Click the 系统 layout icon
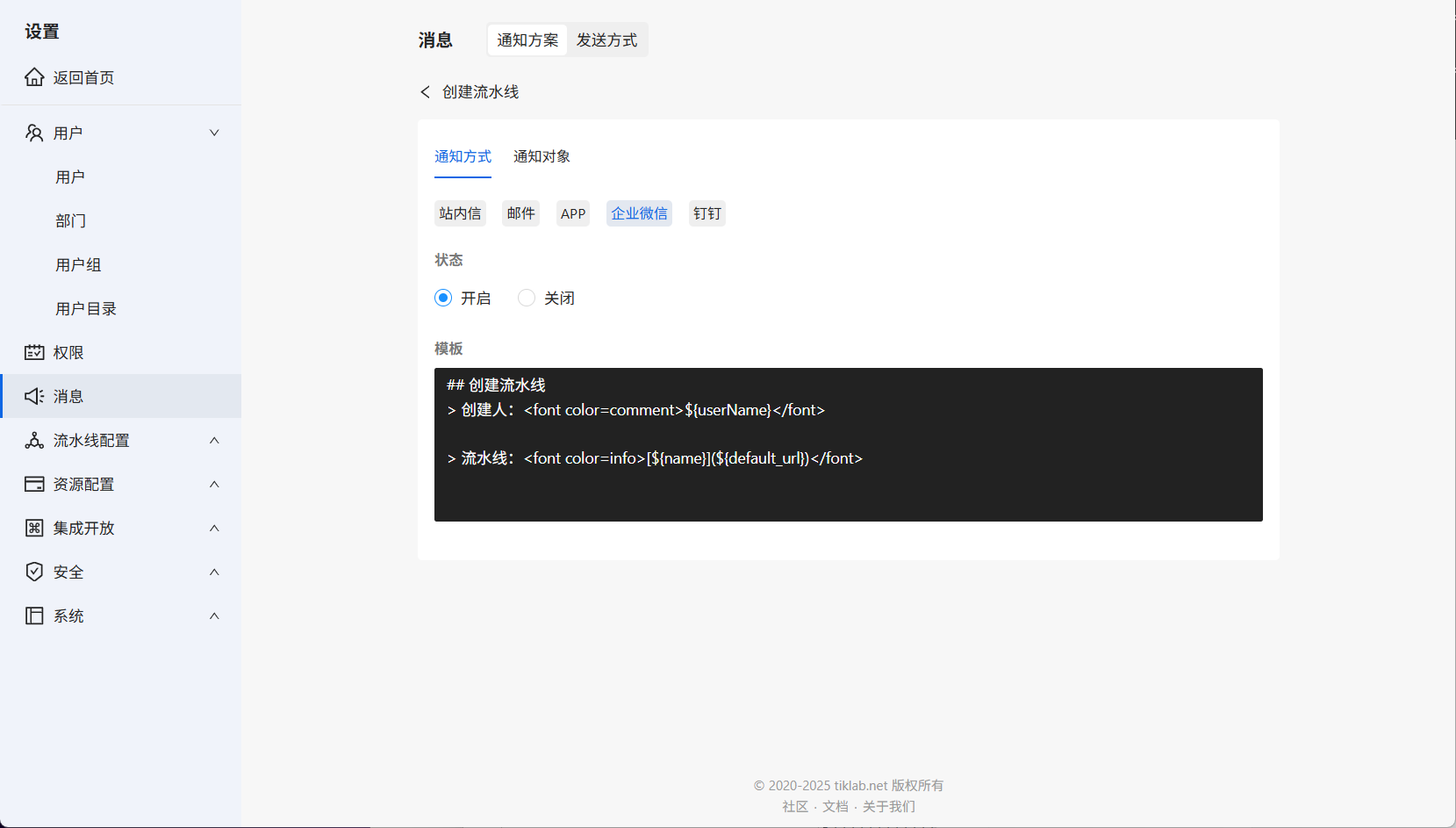Screen dimensions: 1456x828 click(x=34, y=616)
